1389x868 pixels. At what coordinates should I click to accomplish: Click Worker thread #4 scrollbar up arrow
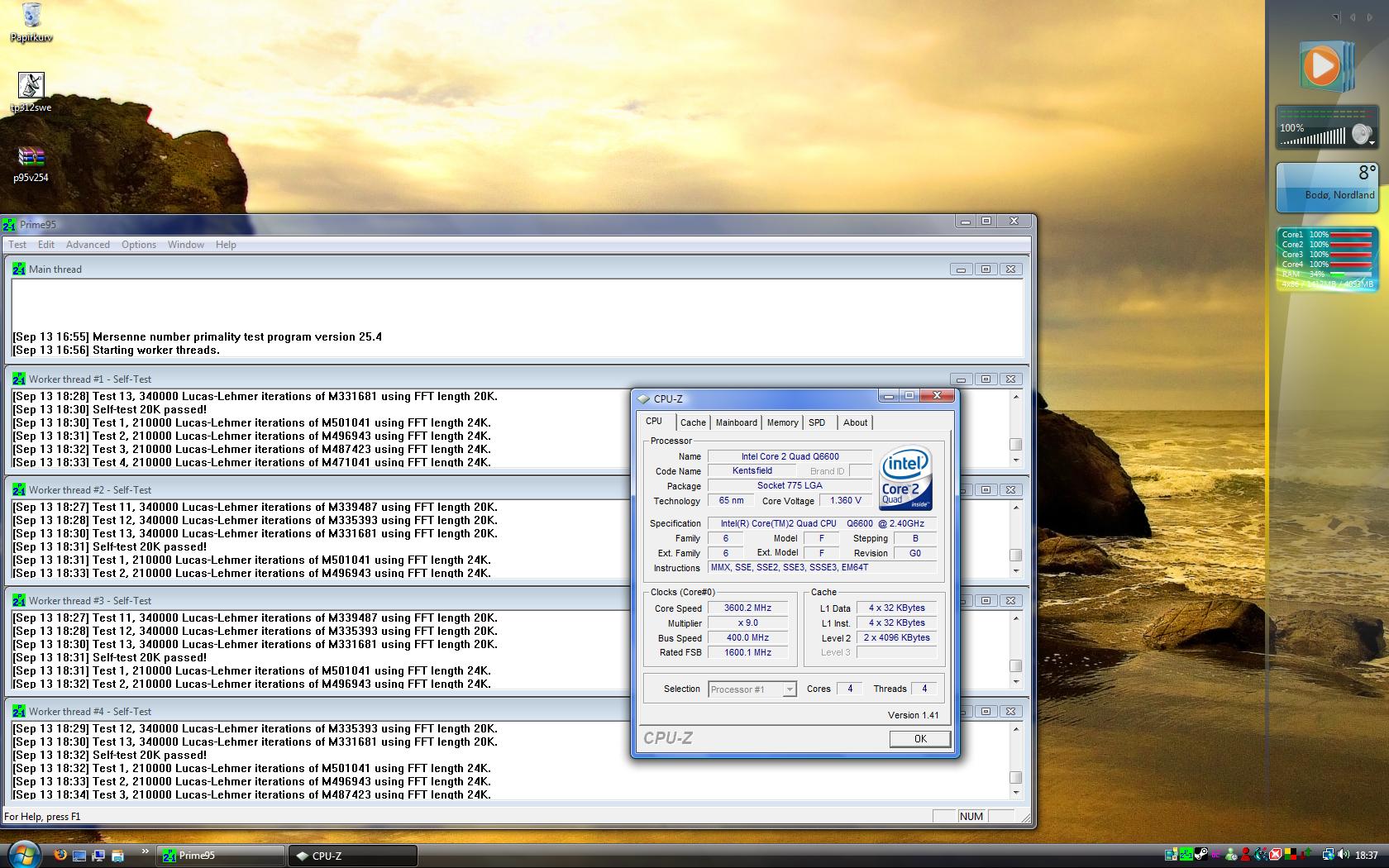tap(1016, 729)
